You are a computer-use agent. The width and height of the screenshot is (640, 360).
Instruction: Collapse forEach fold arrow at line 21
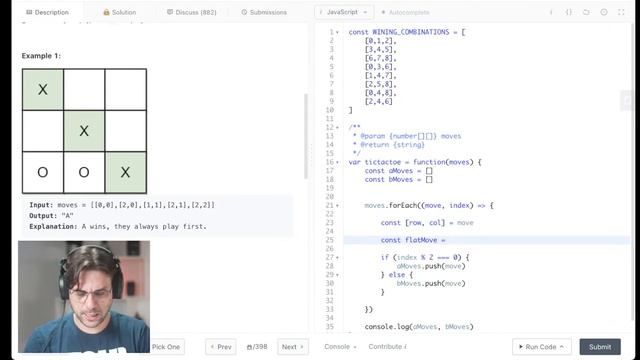(x=338, y=206)
